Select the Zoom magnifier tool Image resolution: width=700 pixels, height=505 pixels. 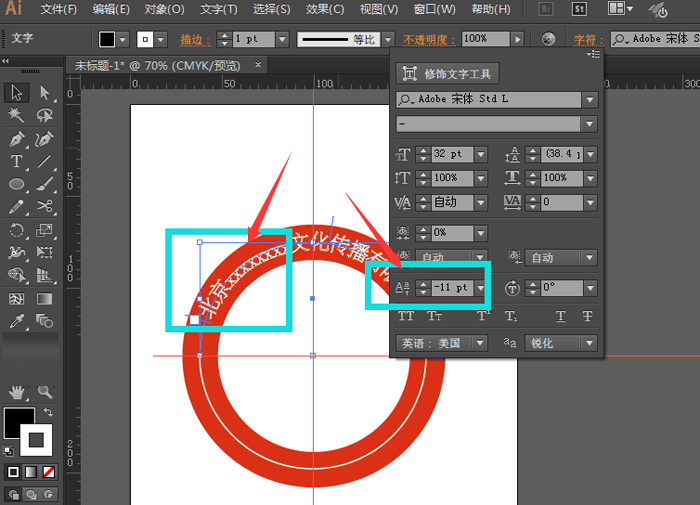pyautogui.click(x=45, y=391)
